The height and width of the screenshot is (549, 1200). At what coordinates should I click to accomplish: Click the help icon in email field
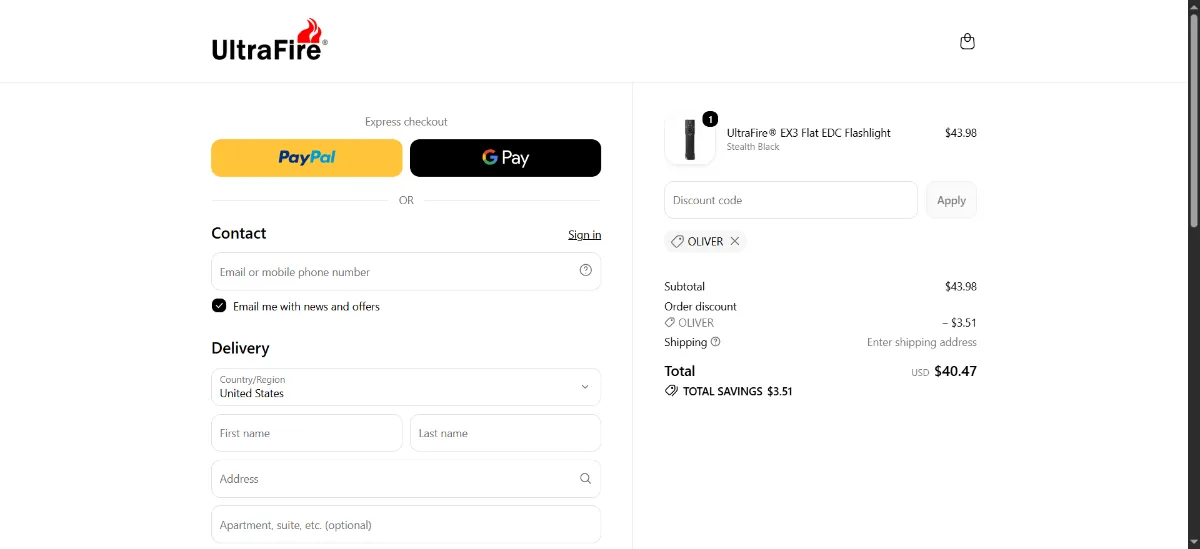pyautogui.click(x=586, y=270)
